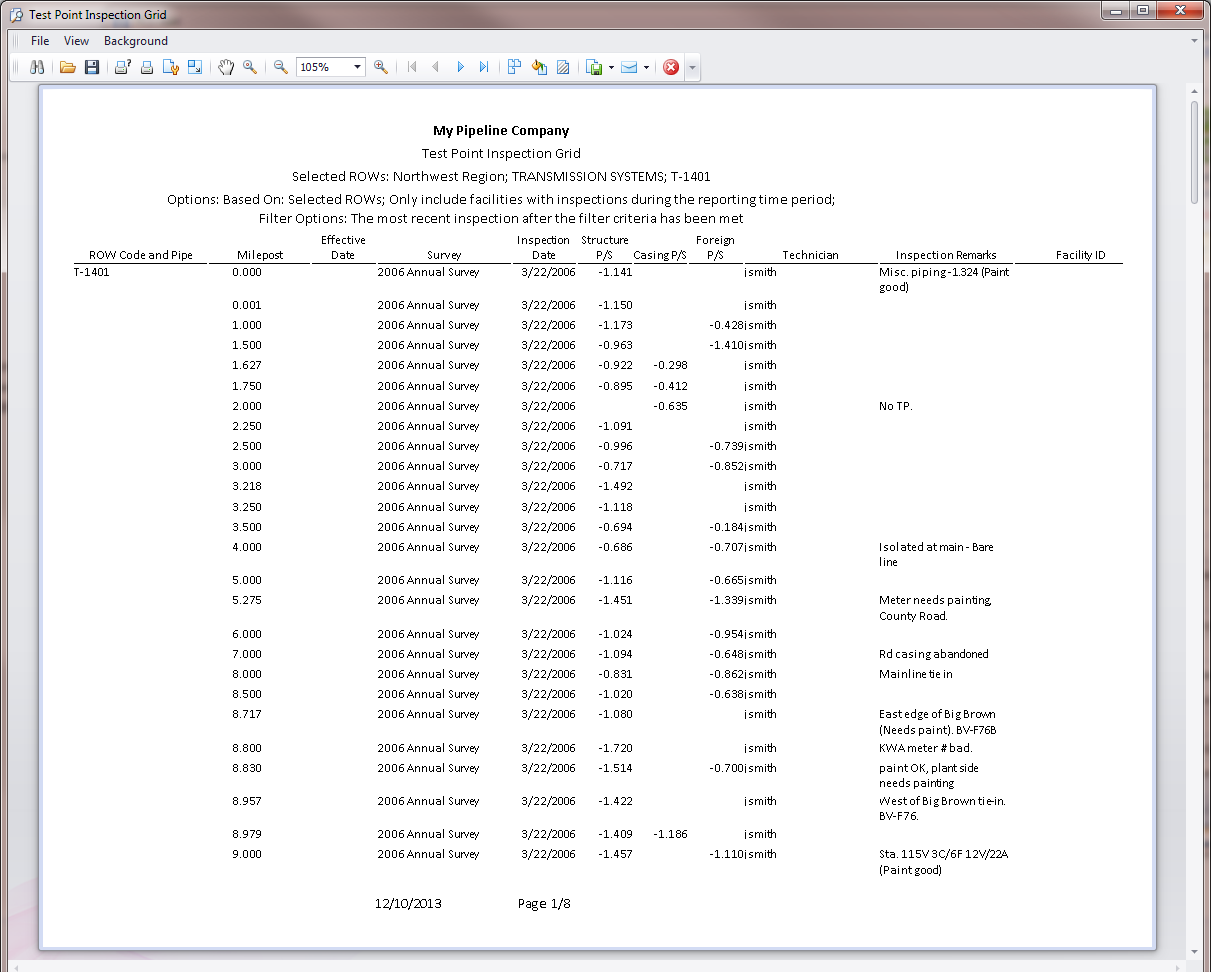Click casing P/S value '-0.298'
The width and height of the screenshot is (1211, 972).
670,365
